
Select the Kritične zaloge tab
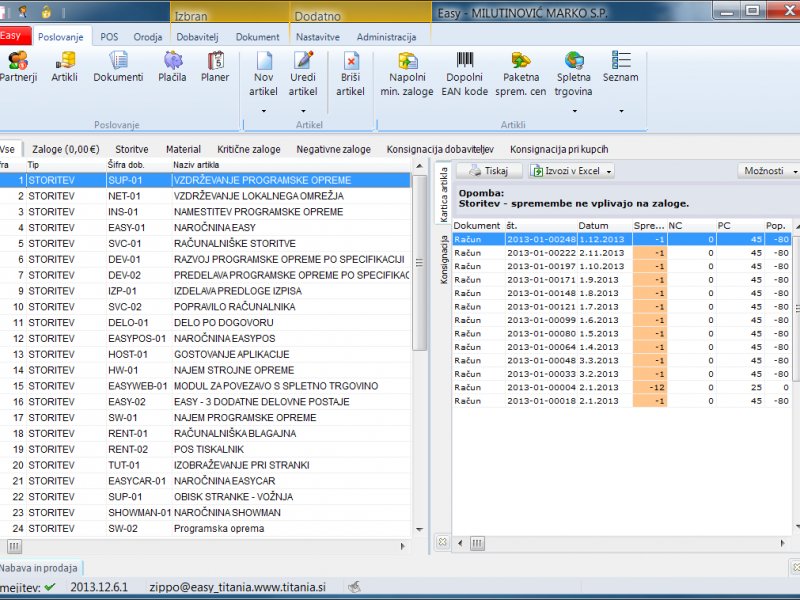[x=248, y=149]
